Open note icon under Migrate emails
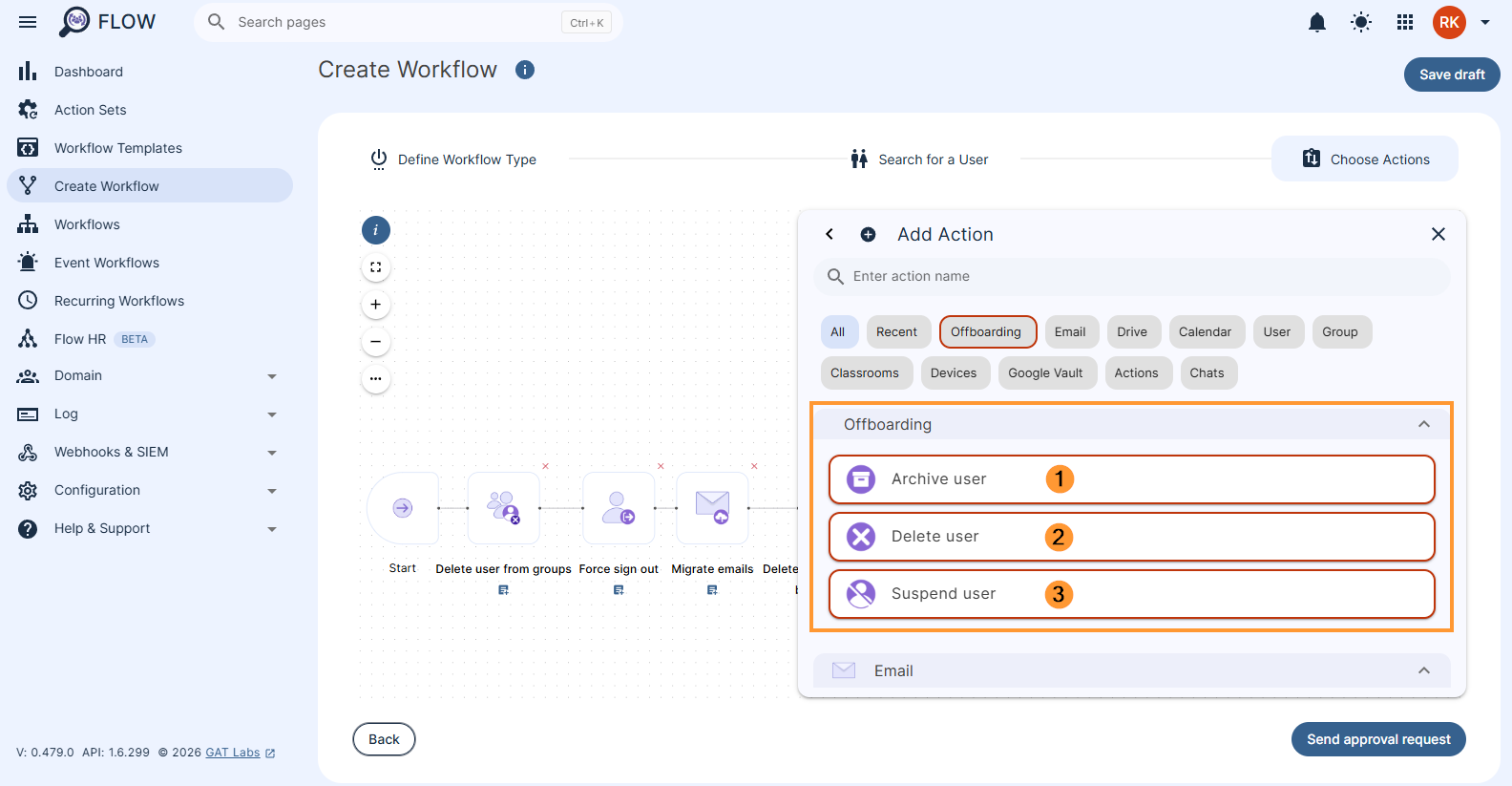The width and height of the screenshot is (1512, 786). tap(712, 590)
